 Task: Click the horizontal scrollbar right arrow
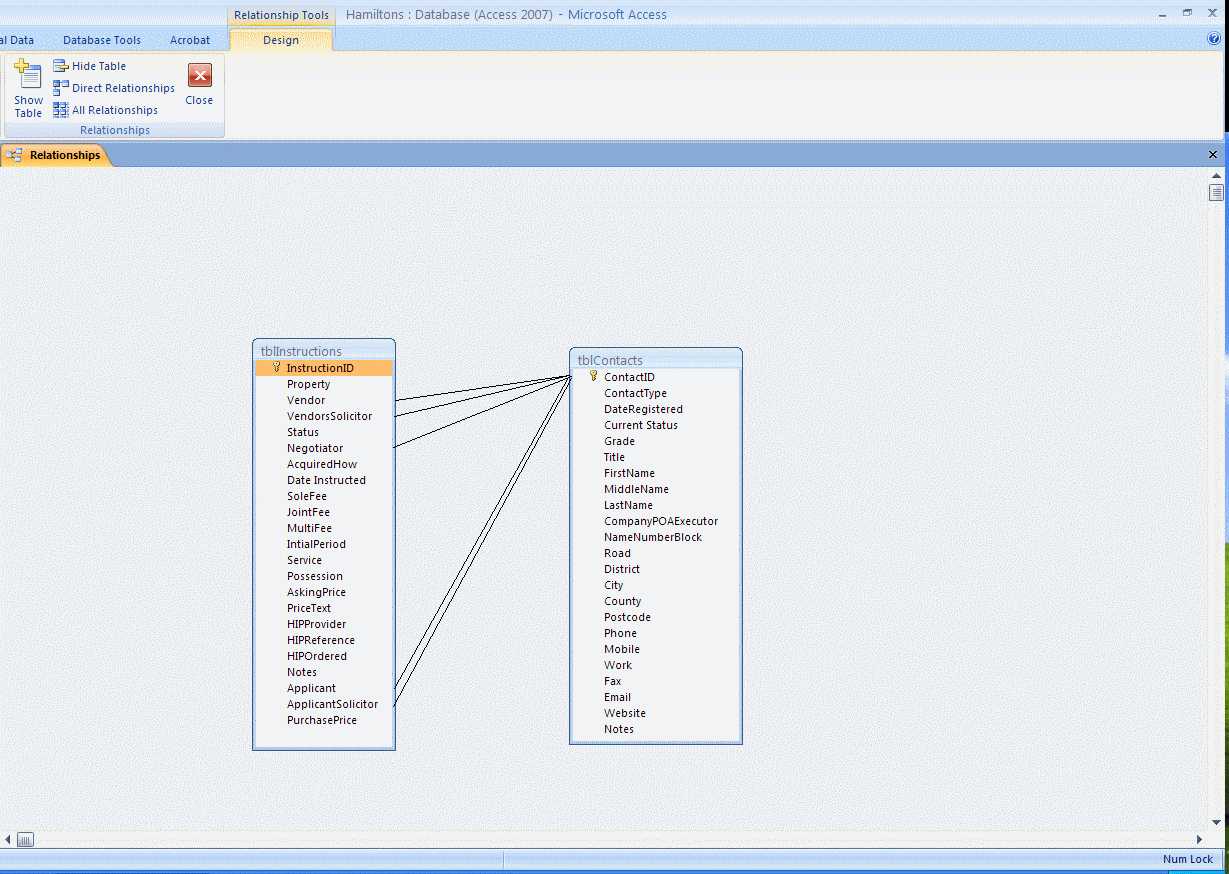click(x=1200, y=840)
